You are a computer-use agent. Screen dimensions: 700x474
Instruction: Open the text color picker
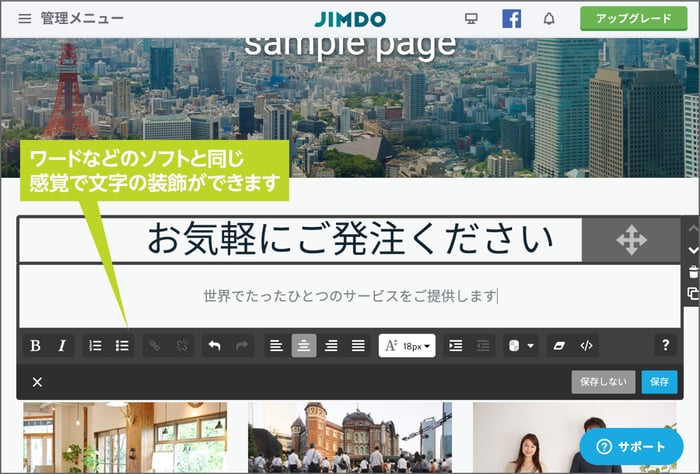(x=514, y=345)
